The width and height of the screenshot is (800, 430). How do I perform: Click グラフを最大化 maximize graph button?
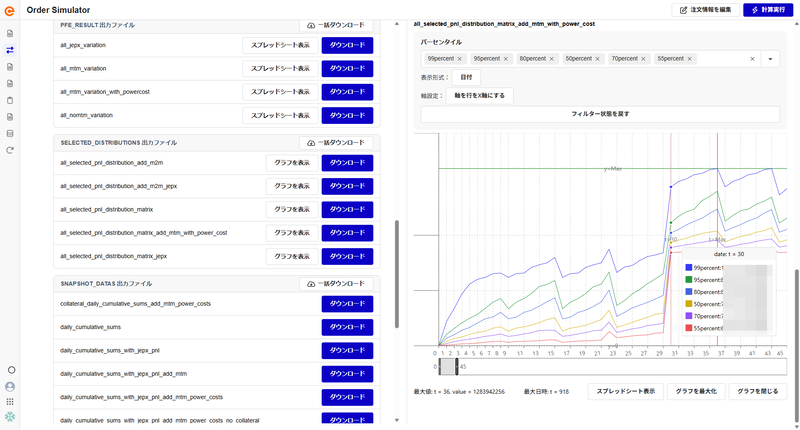coord(696,392)
